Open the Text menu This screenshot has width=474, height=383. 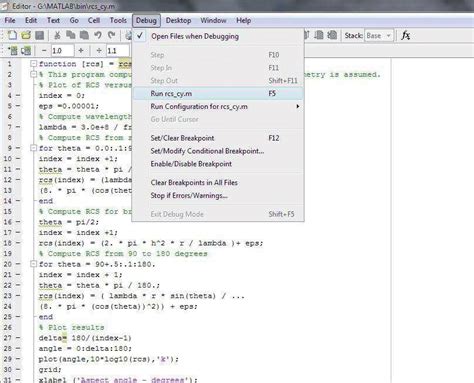[53, 20]
